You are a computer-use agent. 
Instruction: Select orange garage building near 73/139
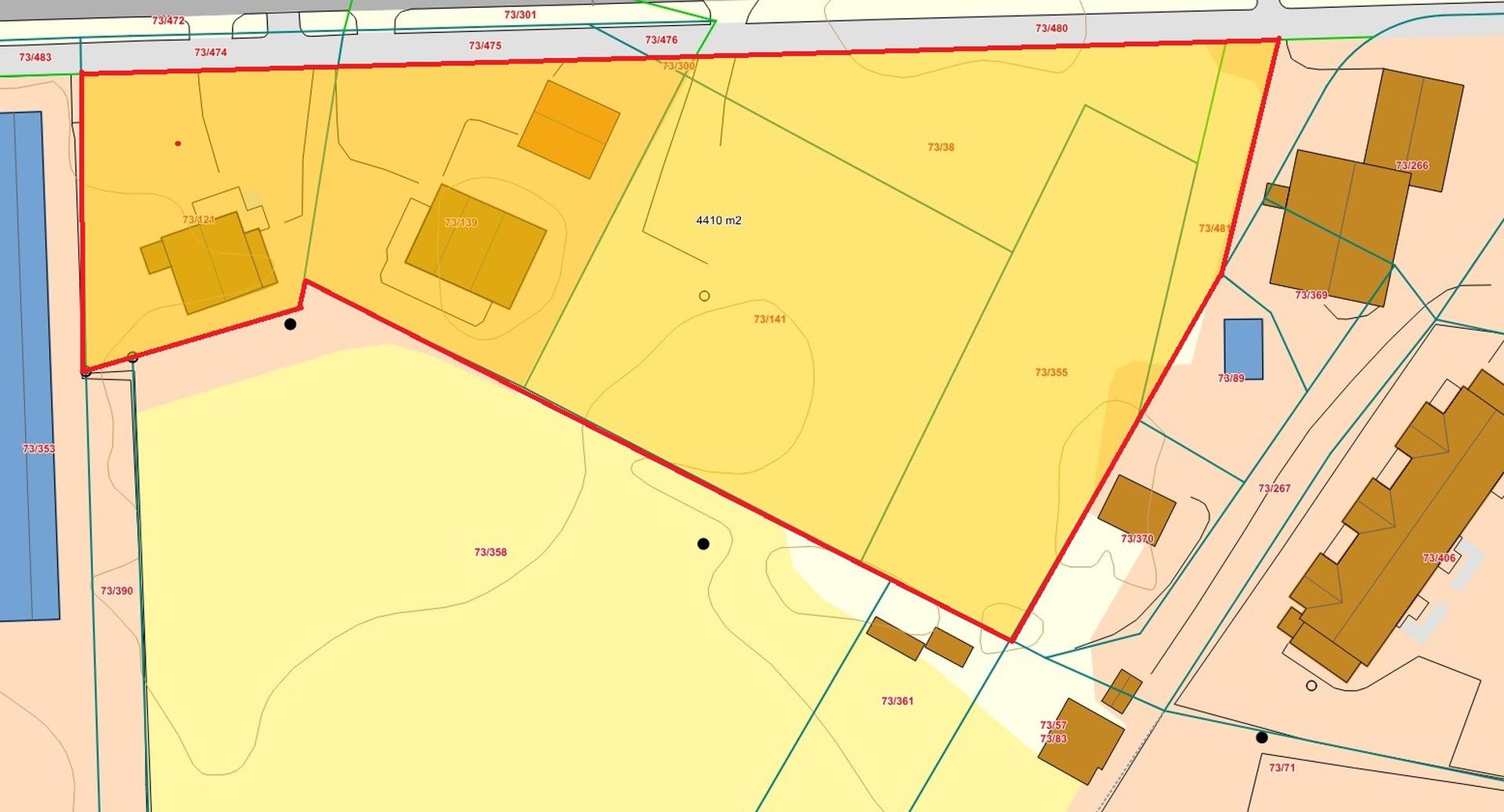point(569,129)
